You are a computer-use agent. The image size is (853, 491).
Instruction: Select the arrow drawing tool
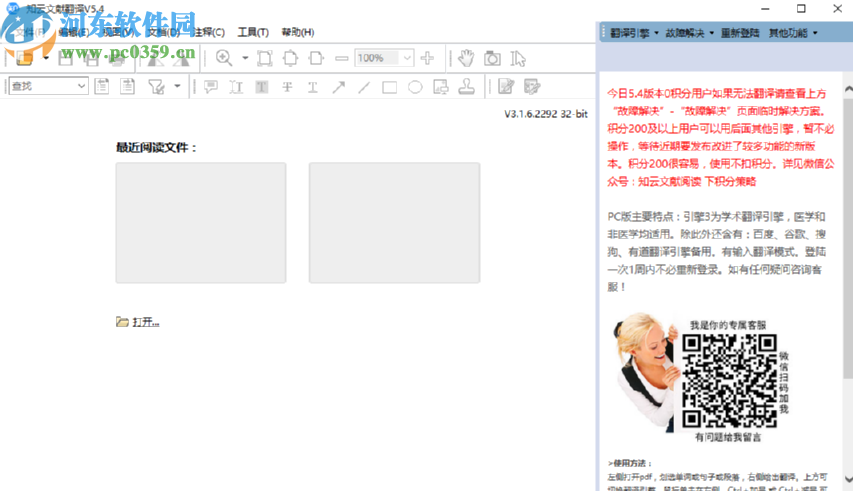[338, 86]
